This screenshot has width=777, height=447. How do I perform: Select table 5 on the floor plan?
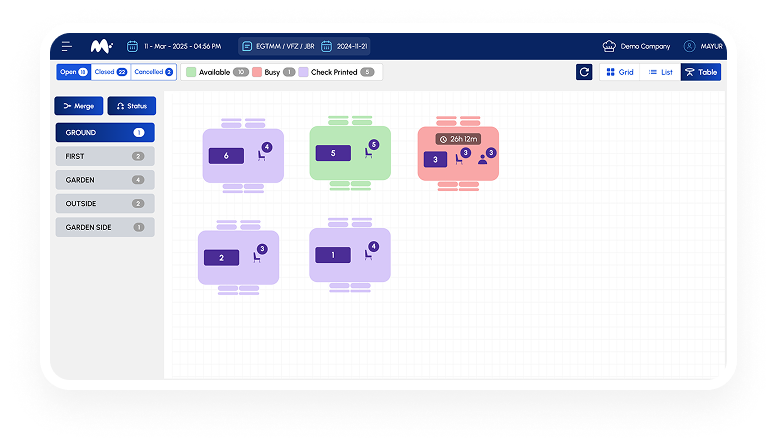(x=333, y=153)
